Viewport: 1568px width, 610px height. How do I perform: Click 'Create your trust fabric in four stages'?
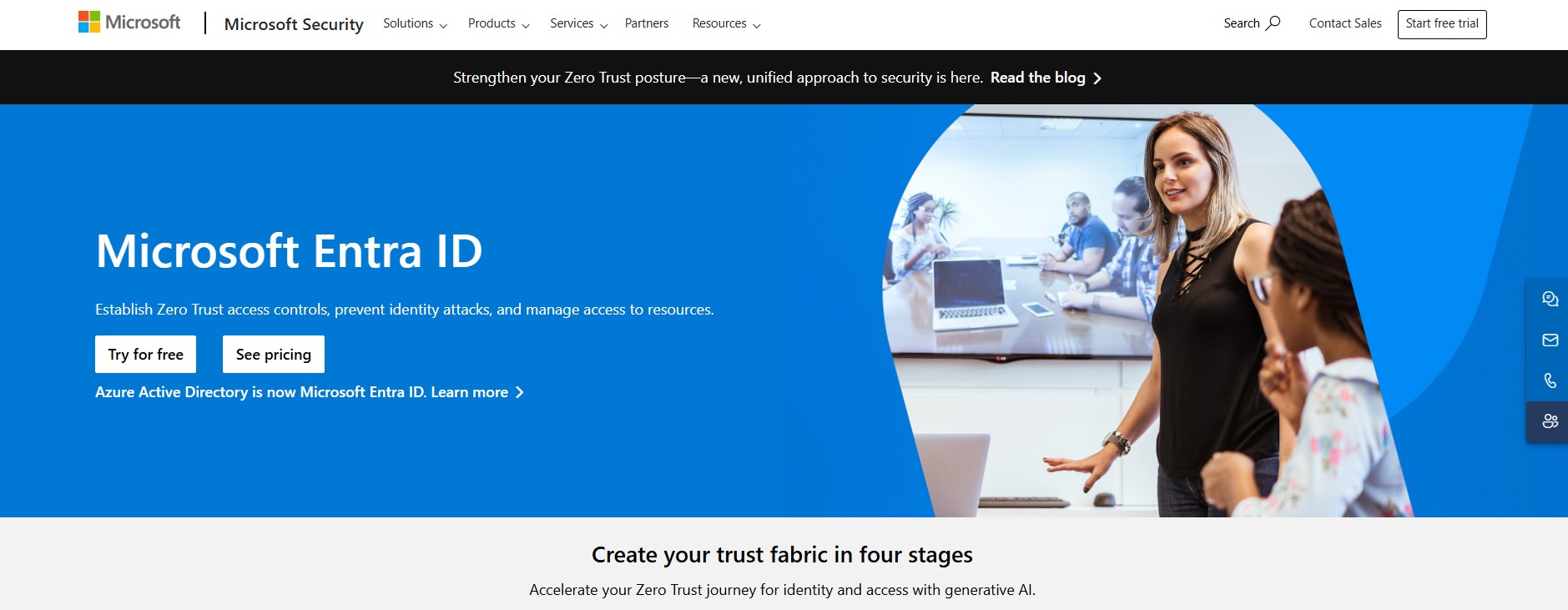pyautogui.click(x=782, y=555)
